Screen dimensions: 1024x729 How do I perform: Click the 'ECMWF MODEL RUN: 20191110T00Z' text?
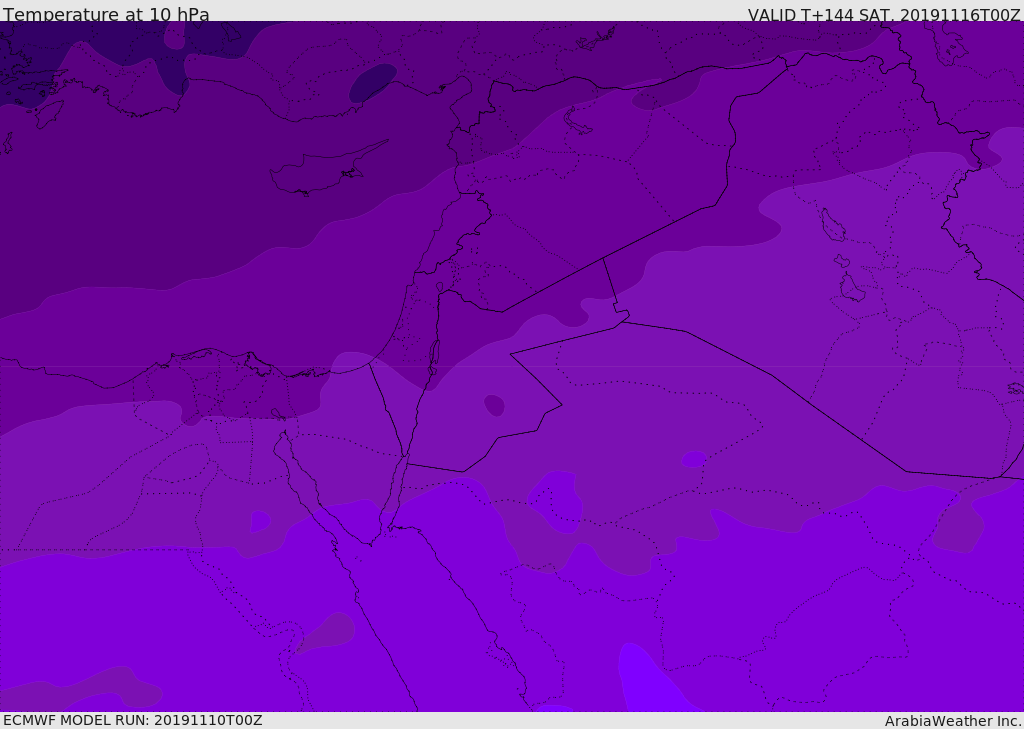133,720
